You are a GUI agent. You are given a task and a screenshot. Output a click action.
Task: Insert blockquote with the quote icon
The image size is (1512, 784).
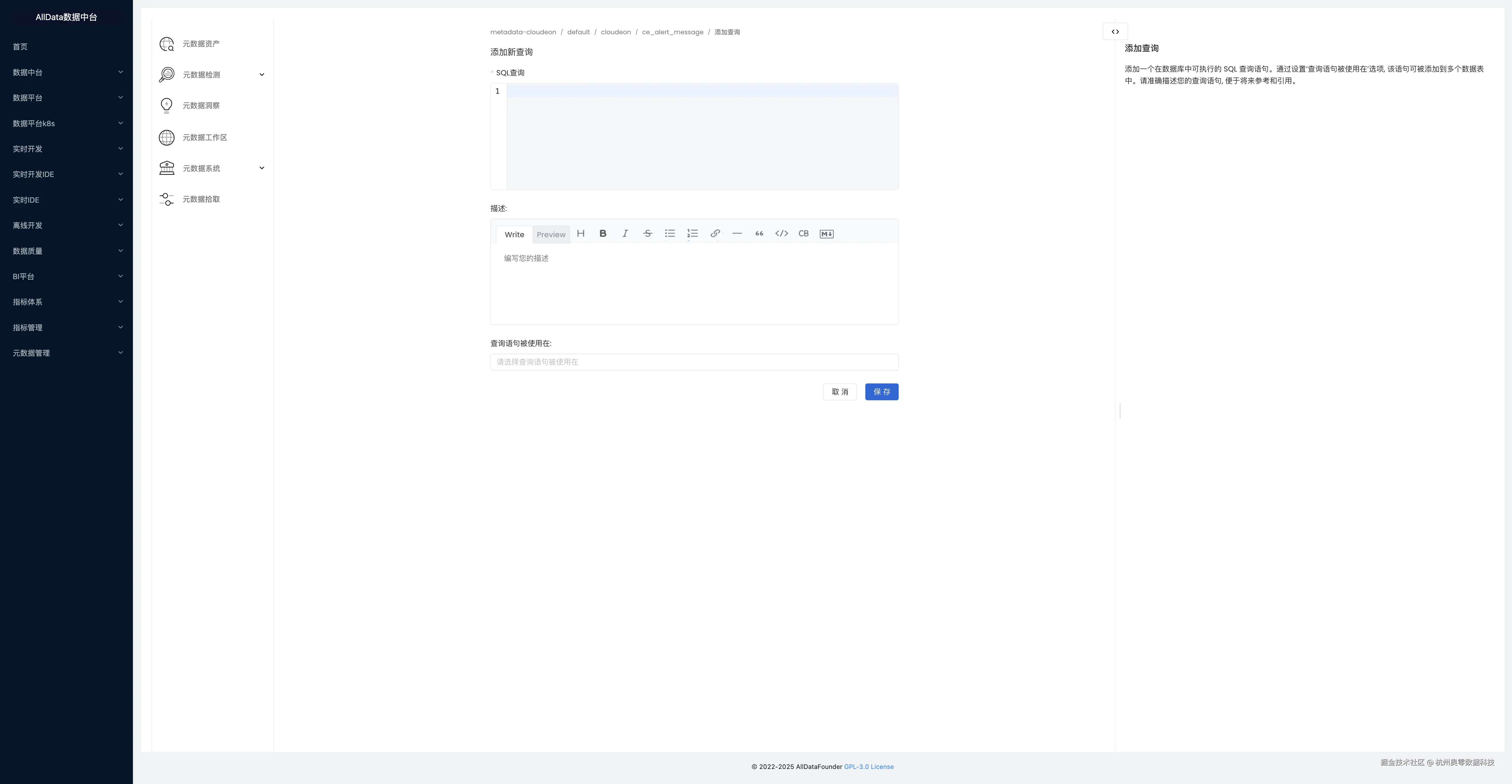pos(759,234)
